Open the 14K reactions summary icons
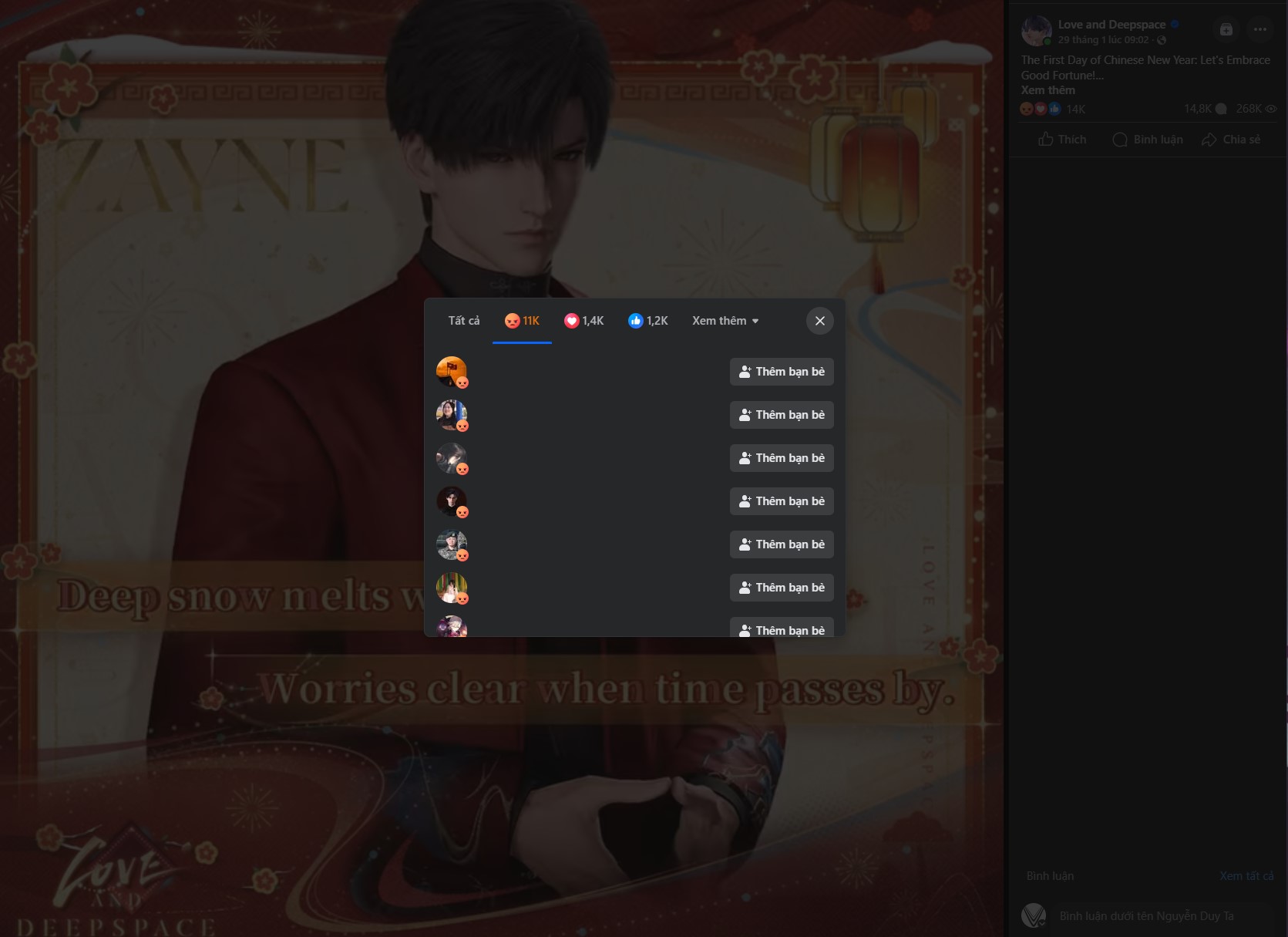 pos(1040,109)
